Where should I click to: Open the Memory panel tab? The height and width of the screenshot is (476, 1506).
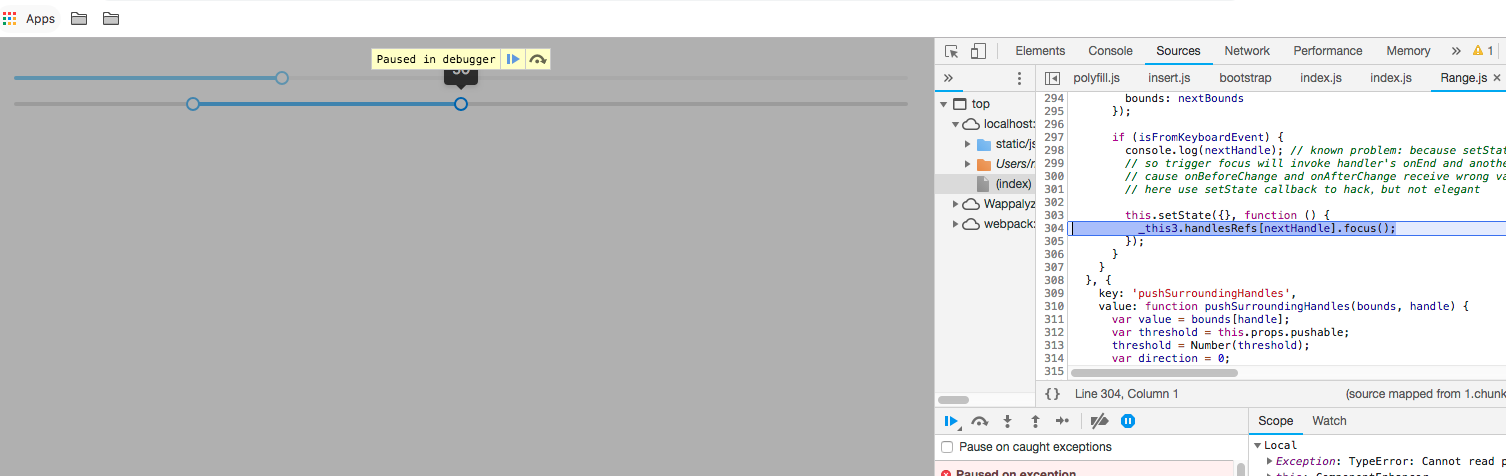tap(1408, 51)
